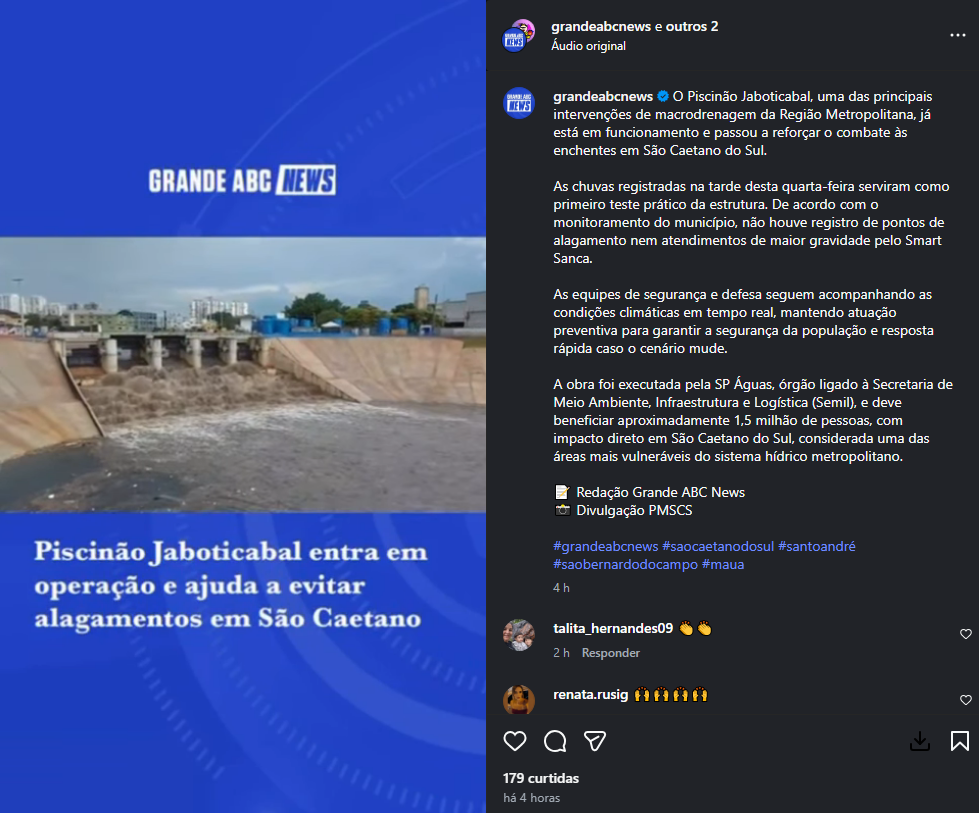Screen dimensions: 979x813
Task: Open grandeabcnews profile from header
Action: click(x=601, y=26)
